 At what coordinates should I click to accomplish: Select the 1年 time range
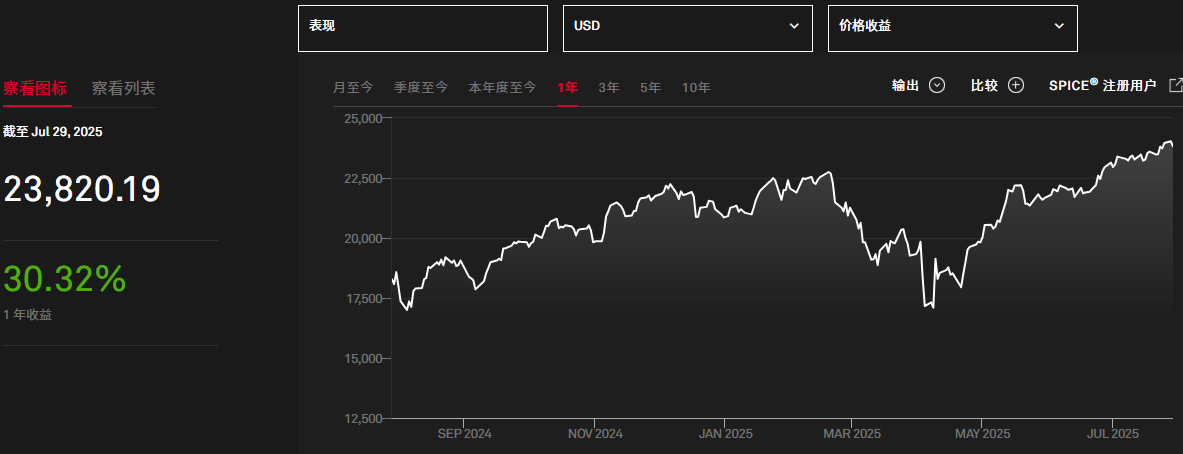pos(567,87)
